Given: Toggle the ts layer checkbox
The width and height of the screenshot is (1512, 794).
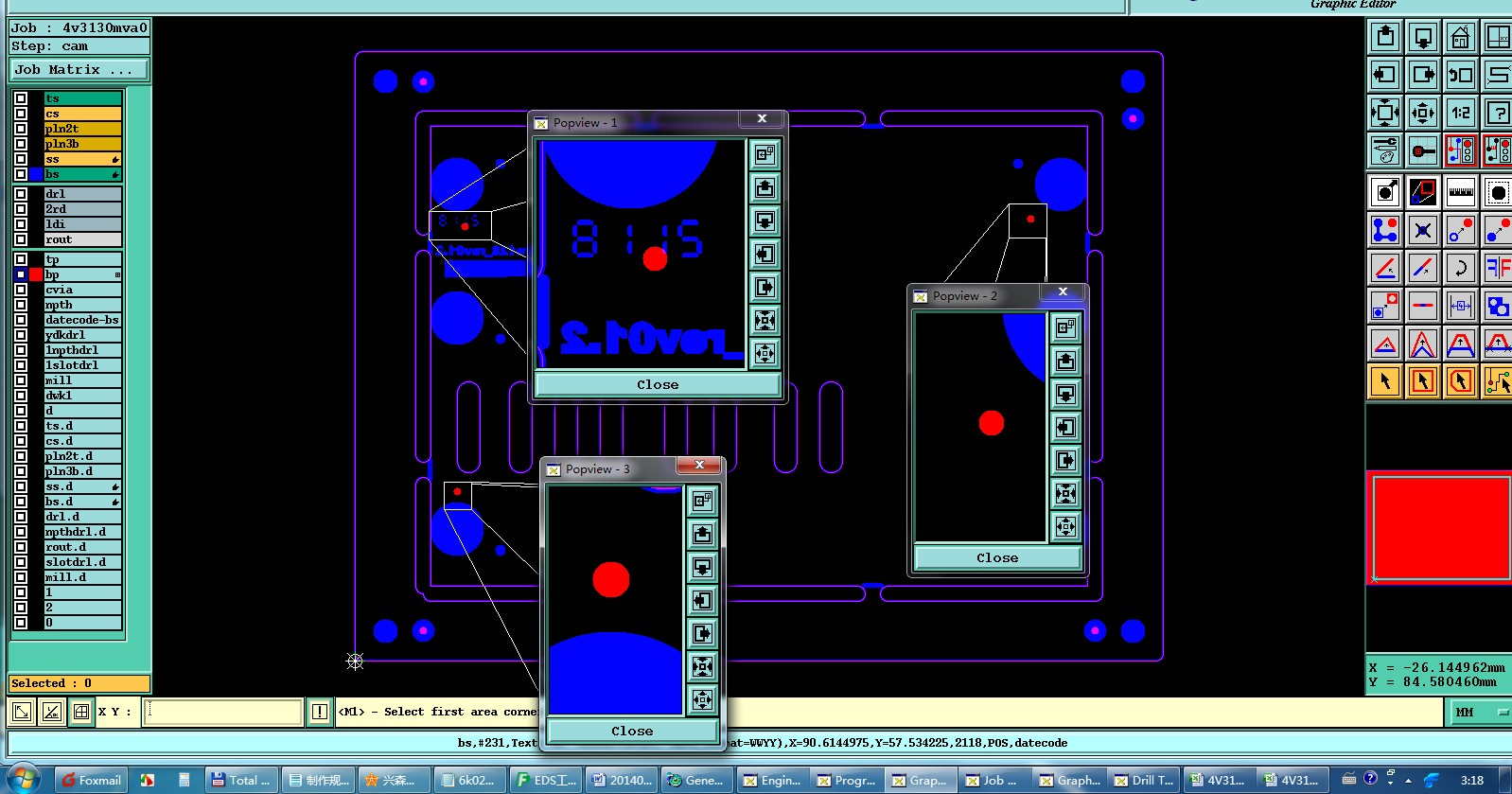Looking at the screenshot, I should point(21,98).
